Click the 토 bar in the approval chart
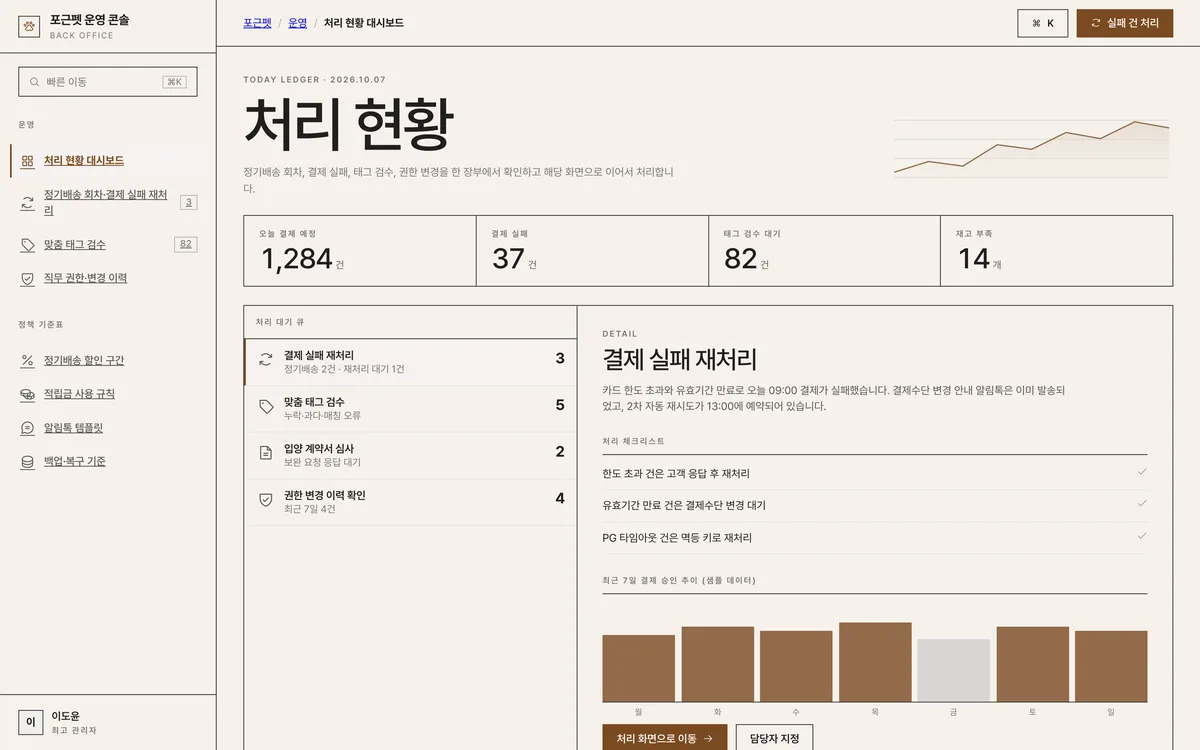 (x=1033, y=664)
